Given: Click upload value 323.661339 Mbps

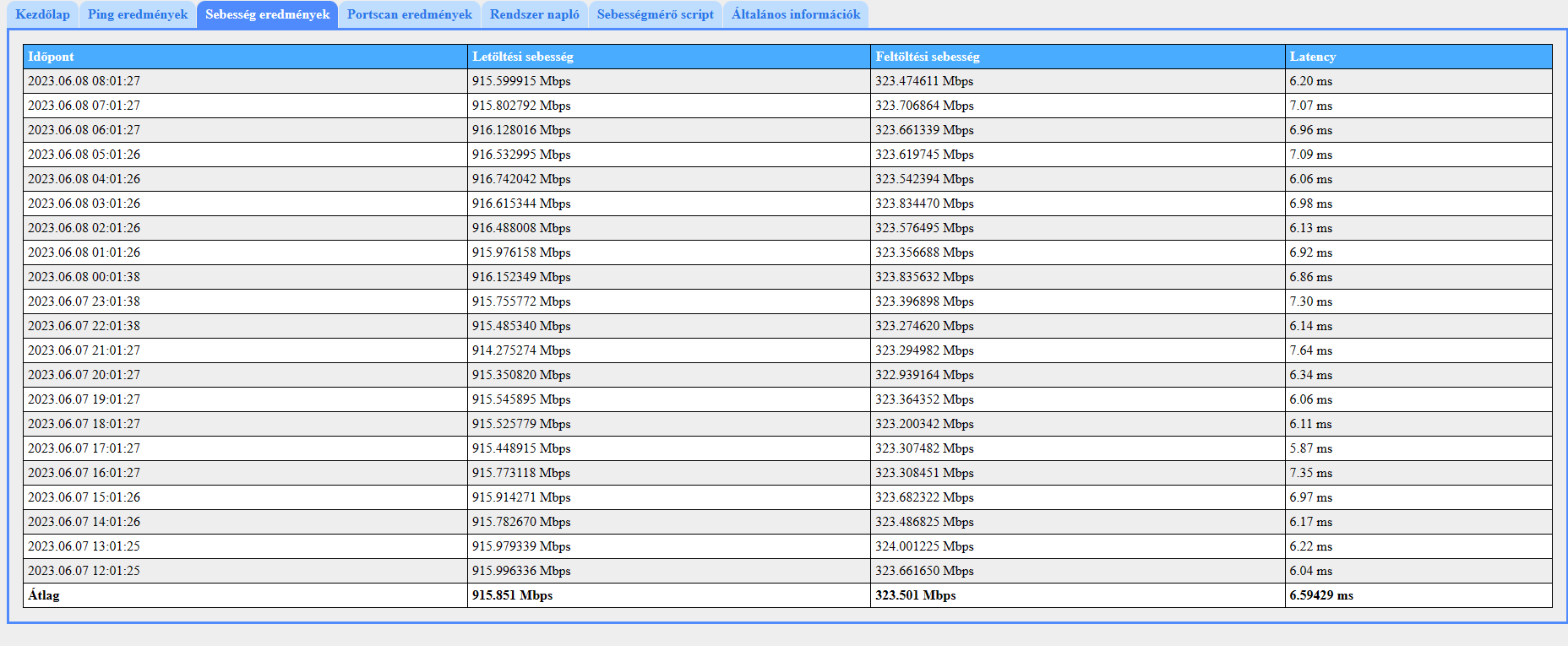Looking at the screenshot, I should click(924, 130).
